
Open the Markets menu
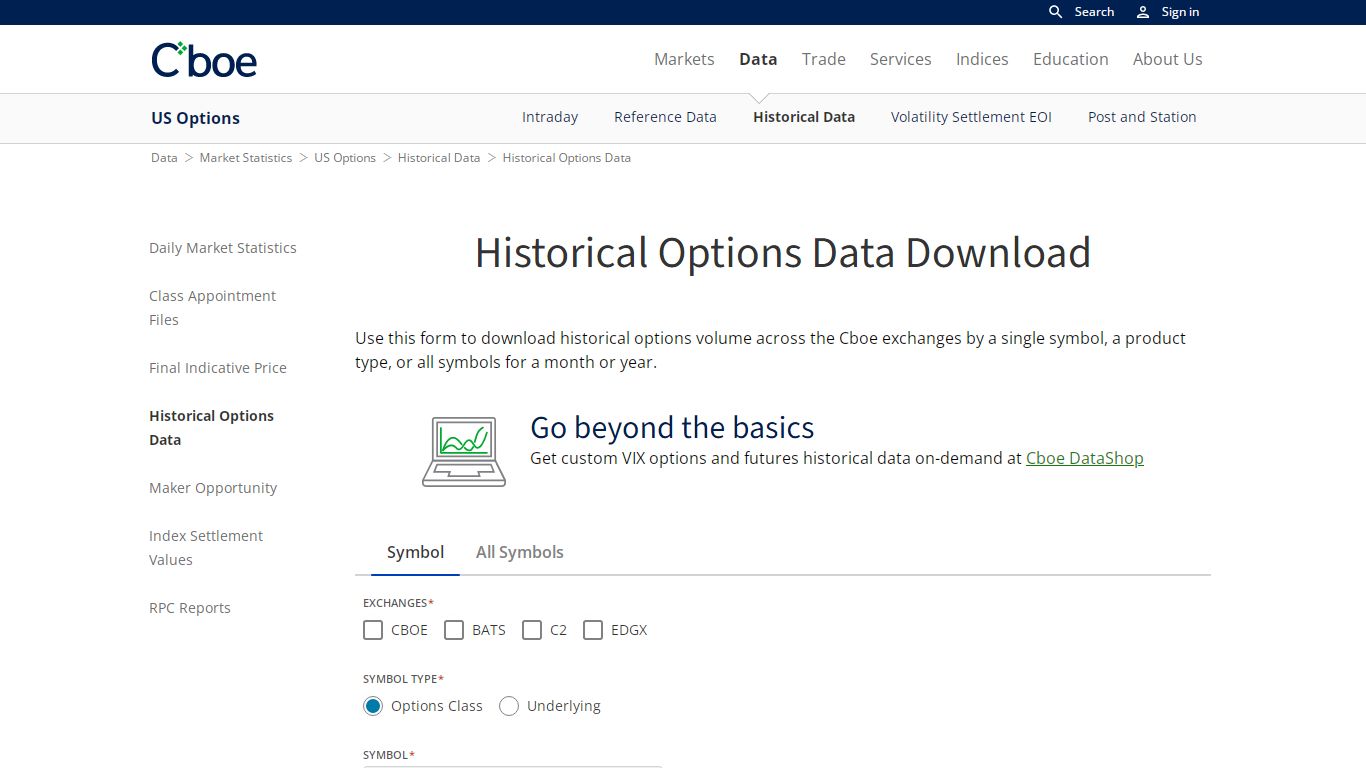[684, 59]
